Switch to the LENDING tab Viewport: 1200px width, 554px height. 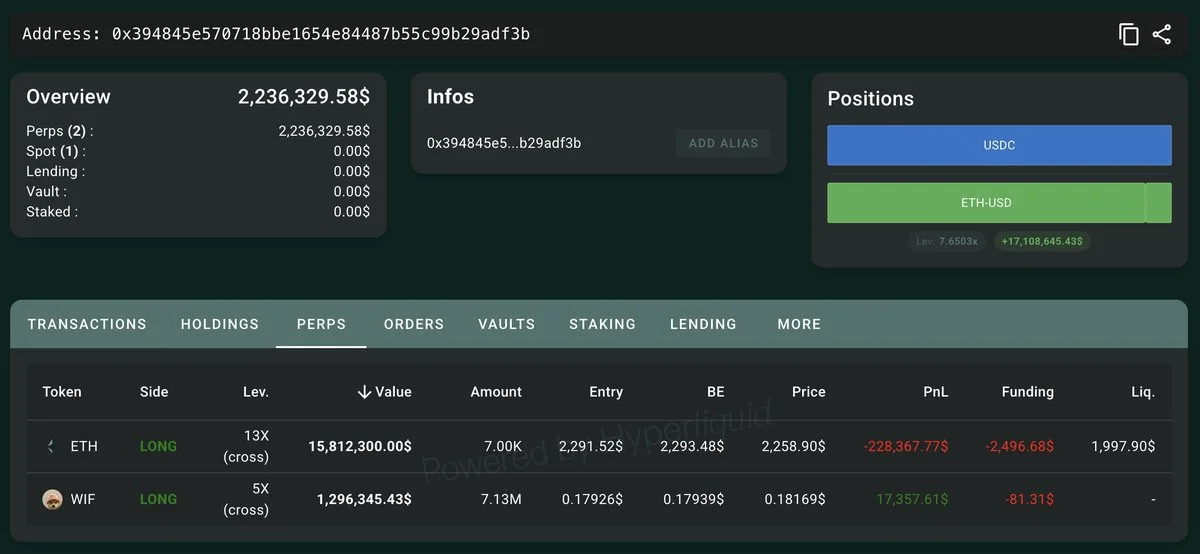point(703,324)
